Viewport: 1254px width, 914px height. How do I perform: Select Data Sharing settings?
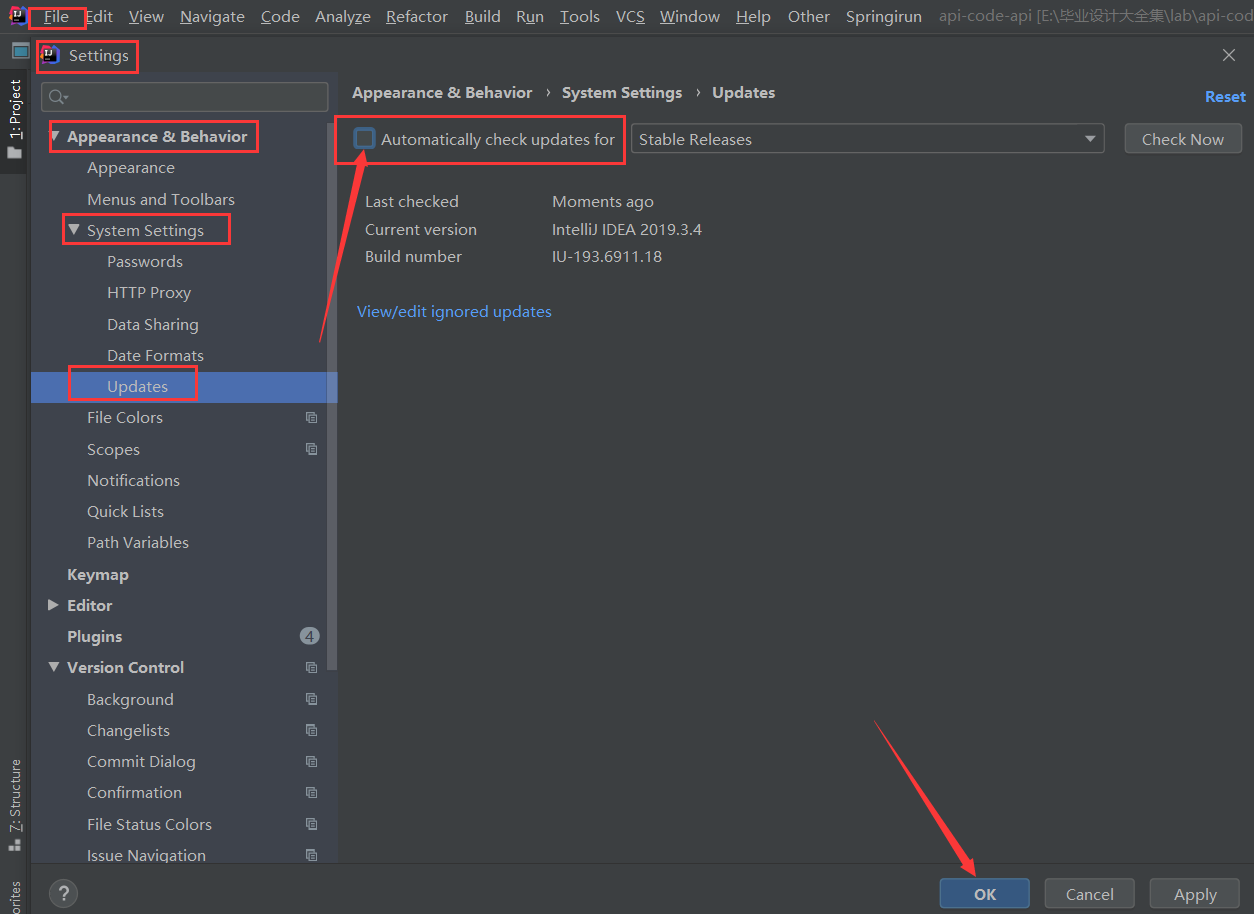(x=153, y=324)
